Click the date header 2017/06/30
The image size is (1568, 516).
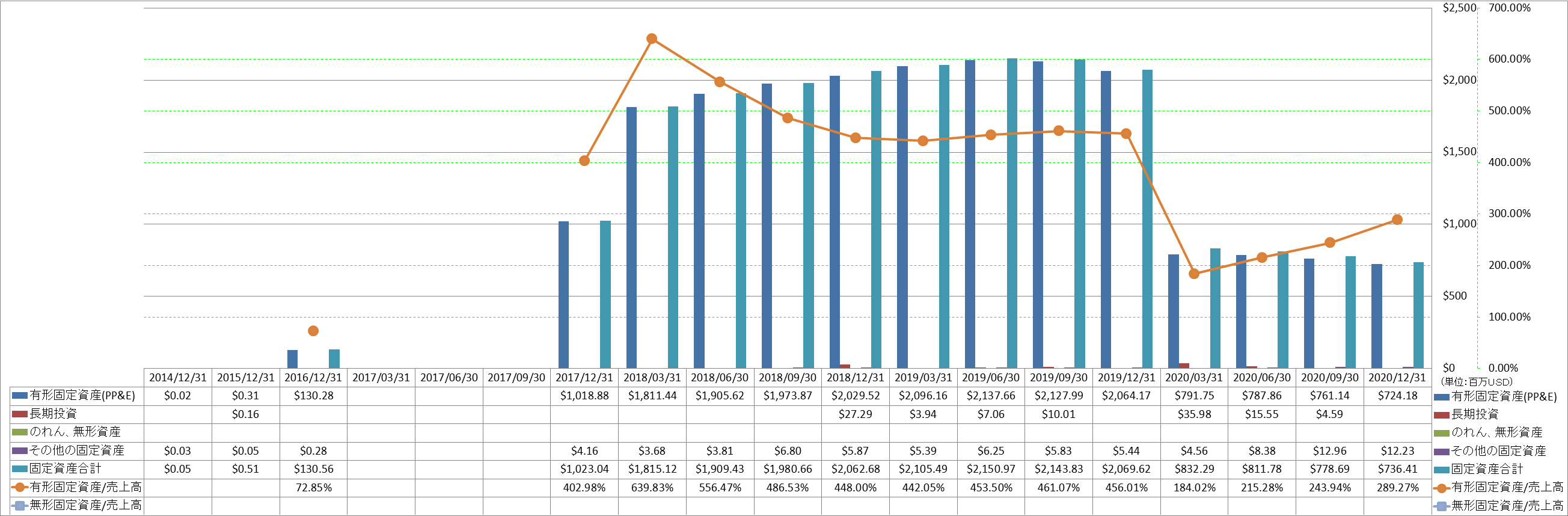click(x=449, y=378)
